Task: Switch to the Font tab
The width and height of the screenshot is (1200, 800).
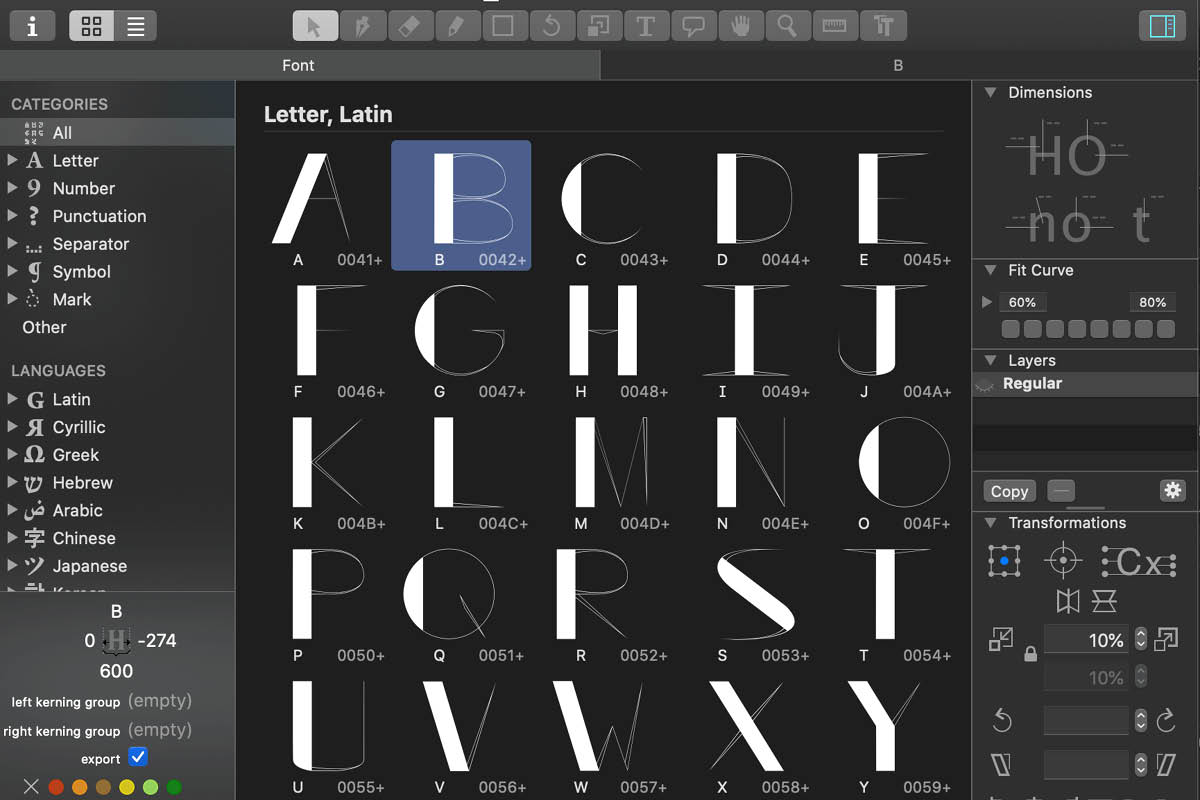Action: click(298, 65)
